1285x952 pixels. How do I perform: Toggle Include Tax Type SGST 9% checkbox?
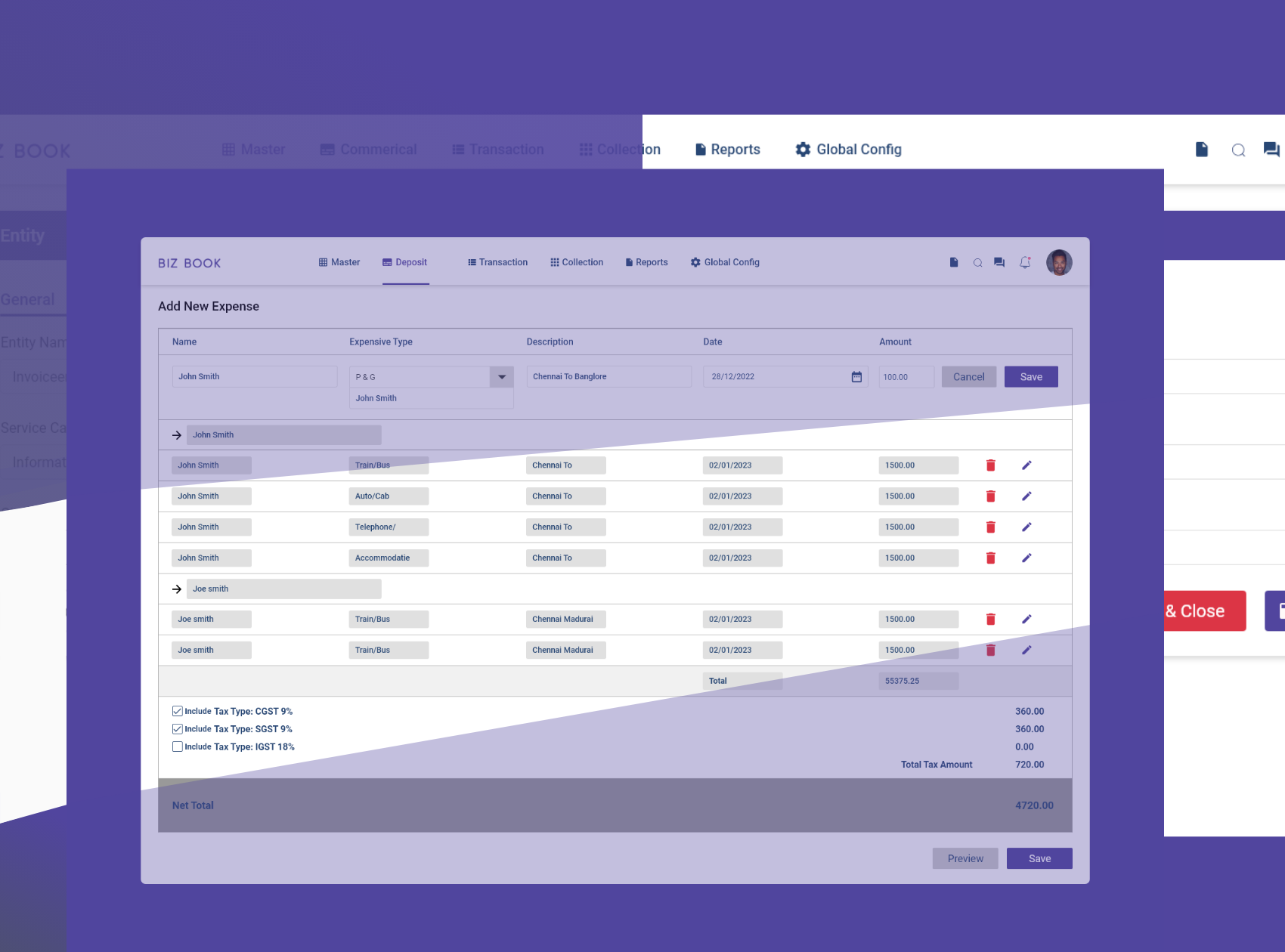tap(178, 729)
